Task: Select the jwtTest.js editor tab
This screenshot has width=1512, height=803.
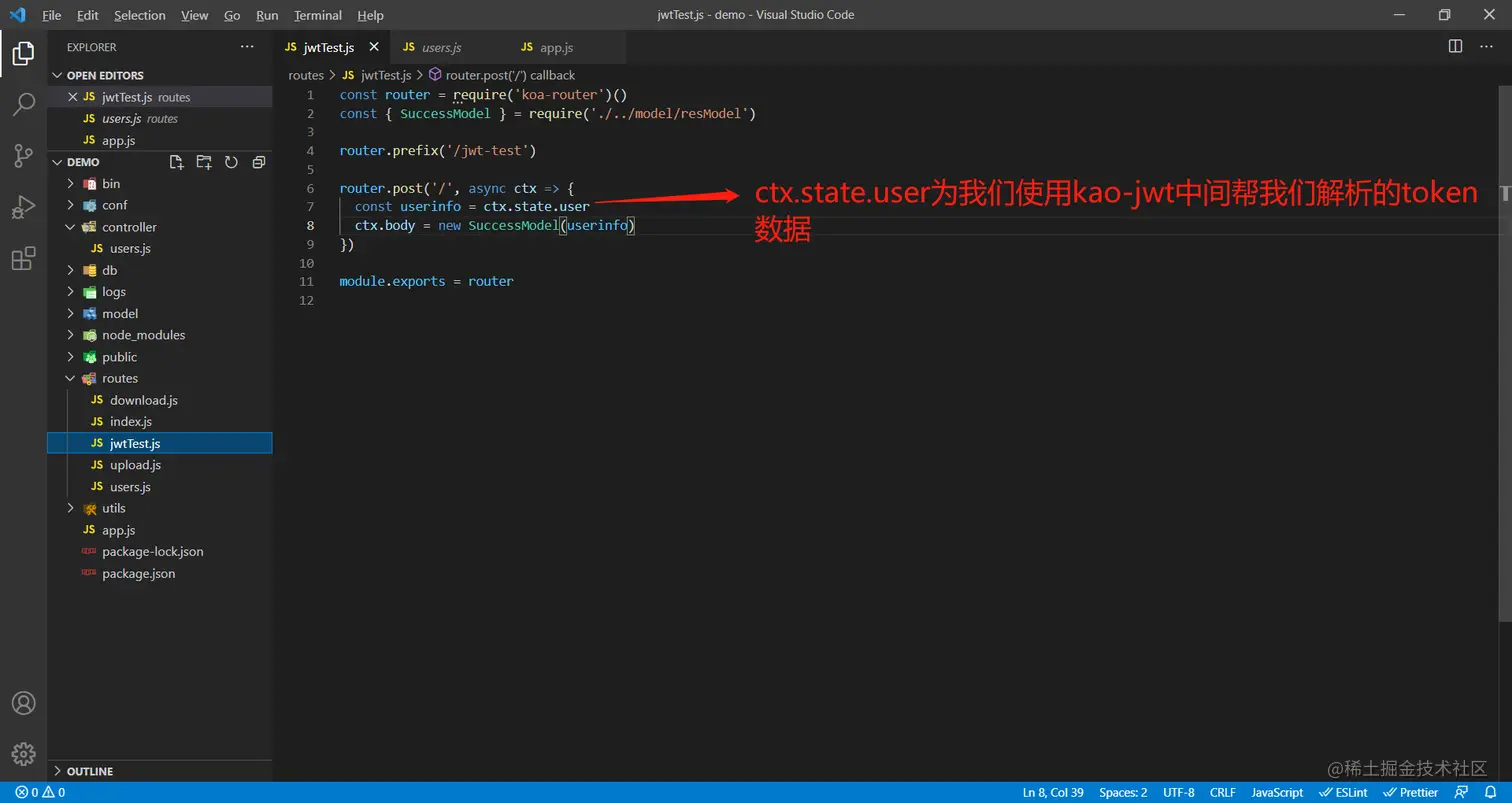Action: 332,47
